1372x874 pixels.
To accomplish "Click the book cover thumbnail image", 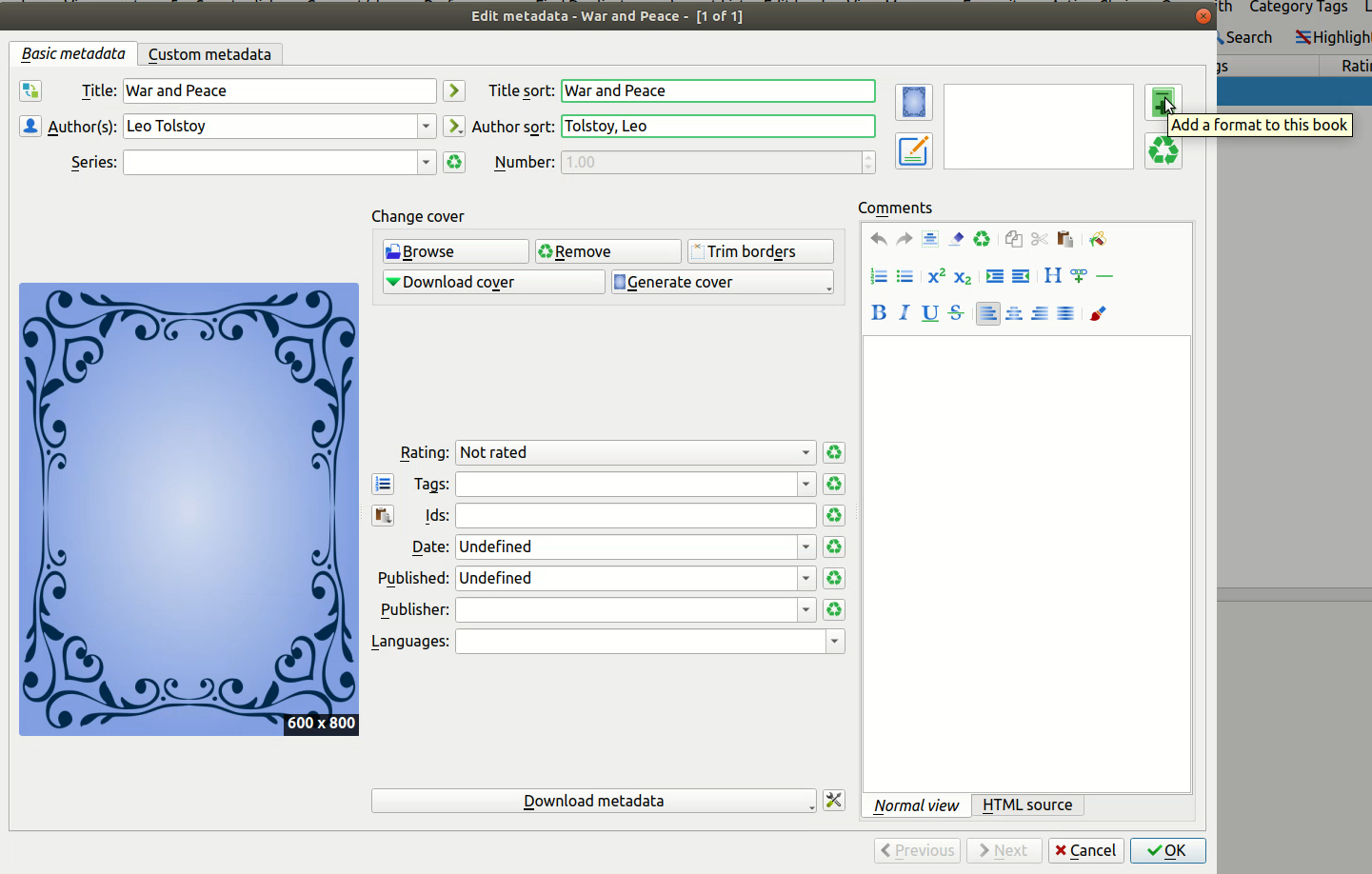I will pos(189,509).
